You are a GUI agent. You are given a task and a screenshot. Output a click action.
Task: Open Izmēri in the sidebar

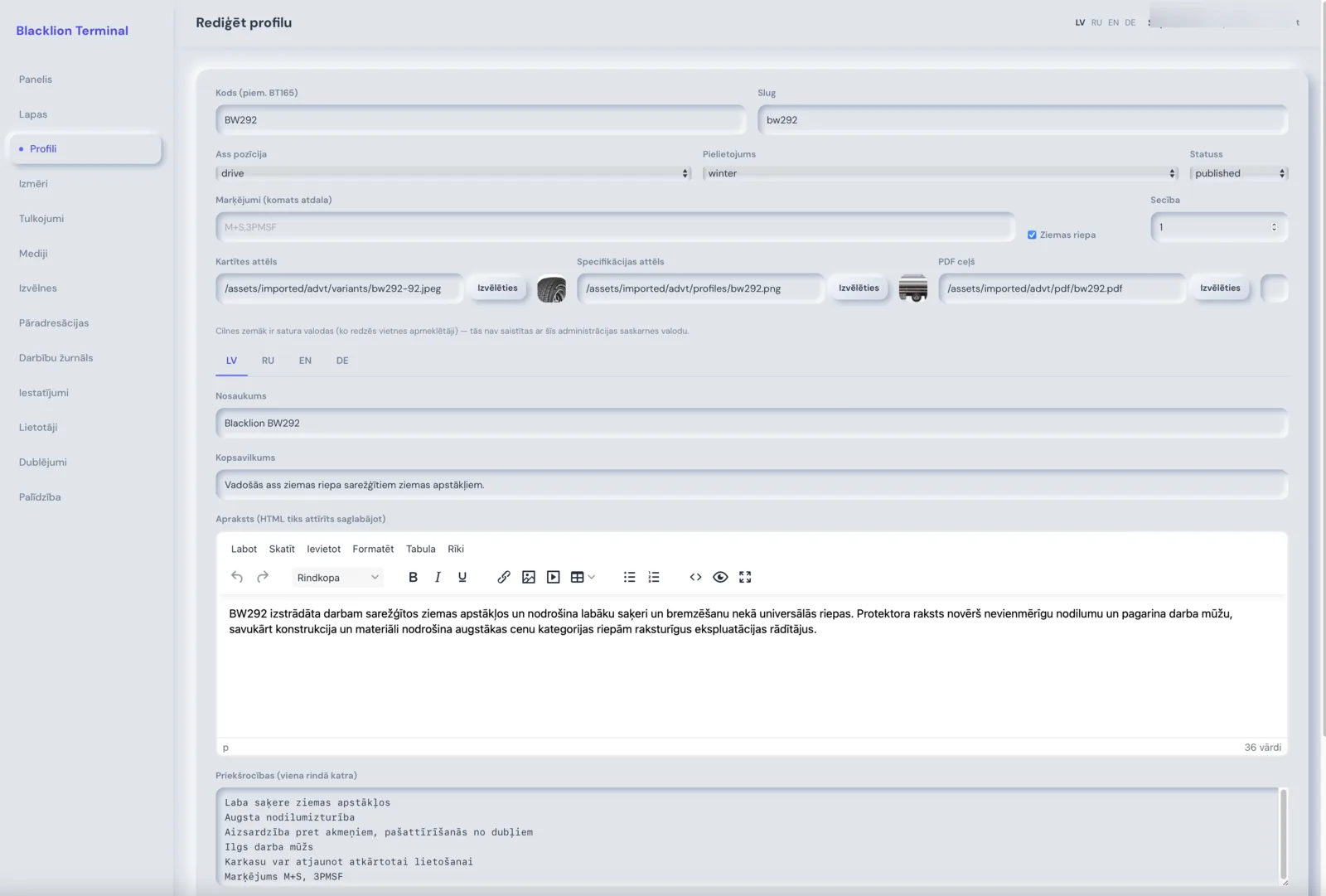[x=33, y=184]
